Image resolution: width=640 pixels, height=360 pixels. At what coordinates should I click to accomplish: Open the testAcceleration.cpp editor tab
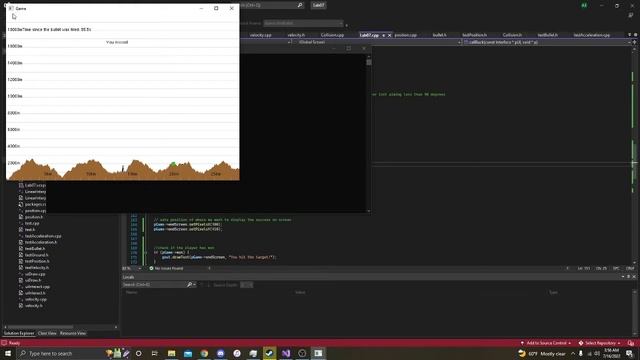coord(591,35)
